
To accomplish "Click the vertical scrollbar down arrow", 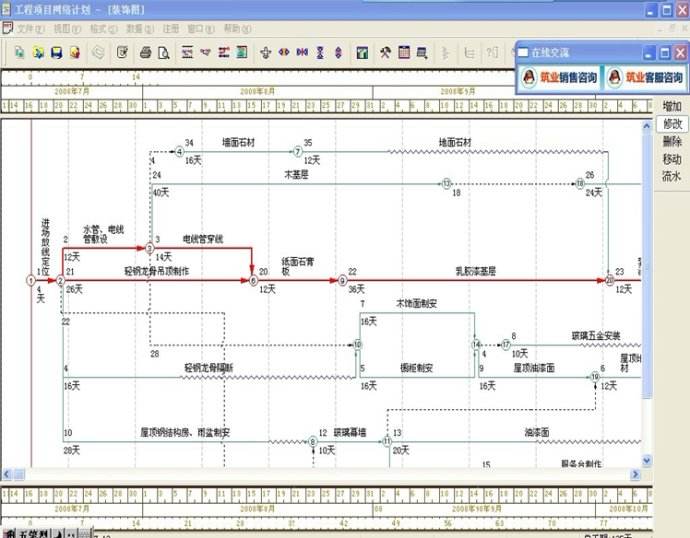I will point(646,461).
